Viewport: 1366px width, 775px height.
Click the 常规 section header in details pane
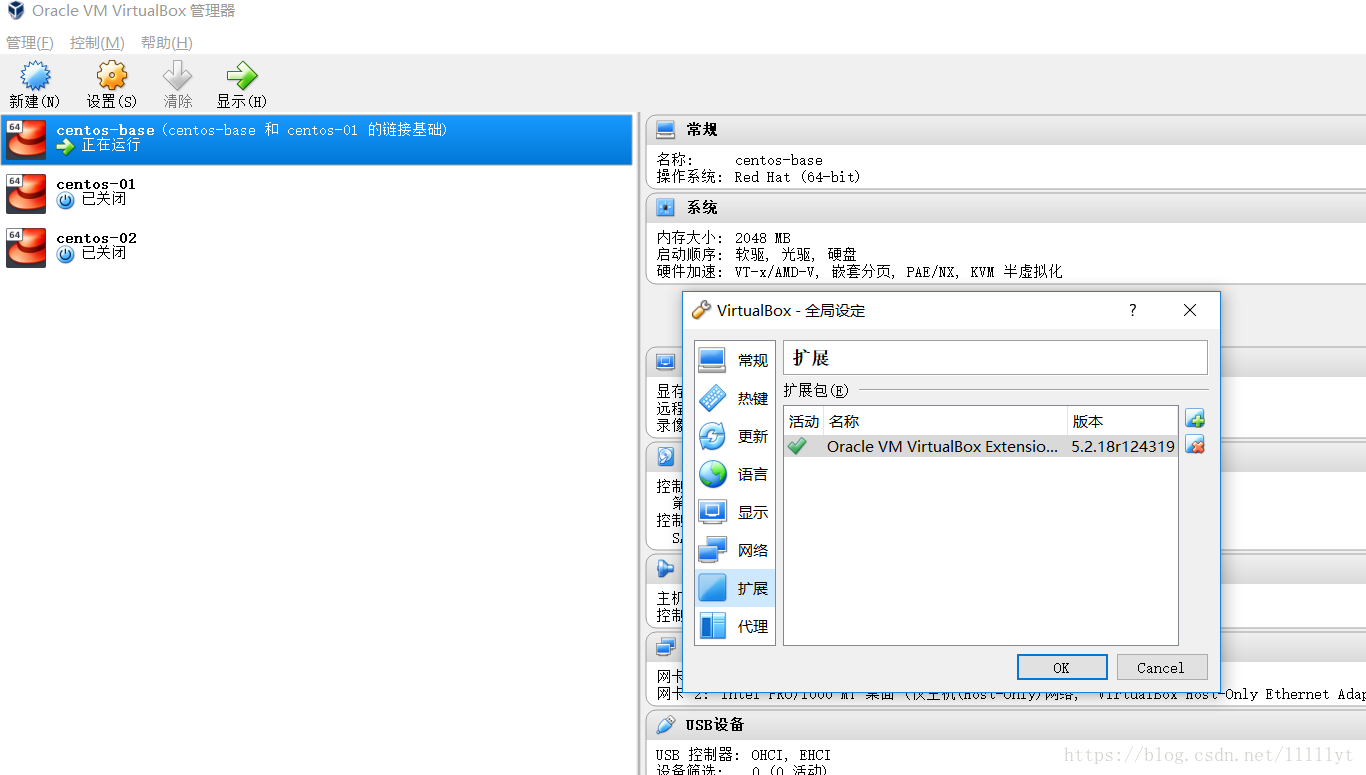[1006, 130]
